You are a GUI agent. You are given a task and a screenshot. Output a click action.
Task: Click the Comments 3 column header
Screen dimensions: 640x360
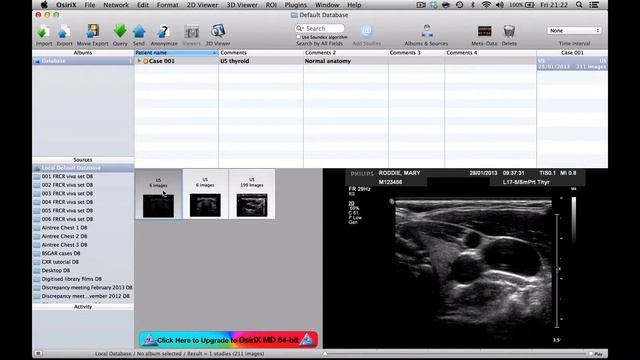pyautogui.click(x=416, y=53)
